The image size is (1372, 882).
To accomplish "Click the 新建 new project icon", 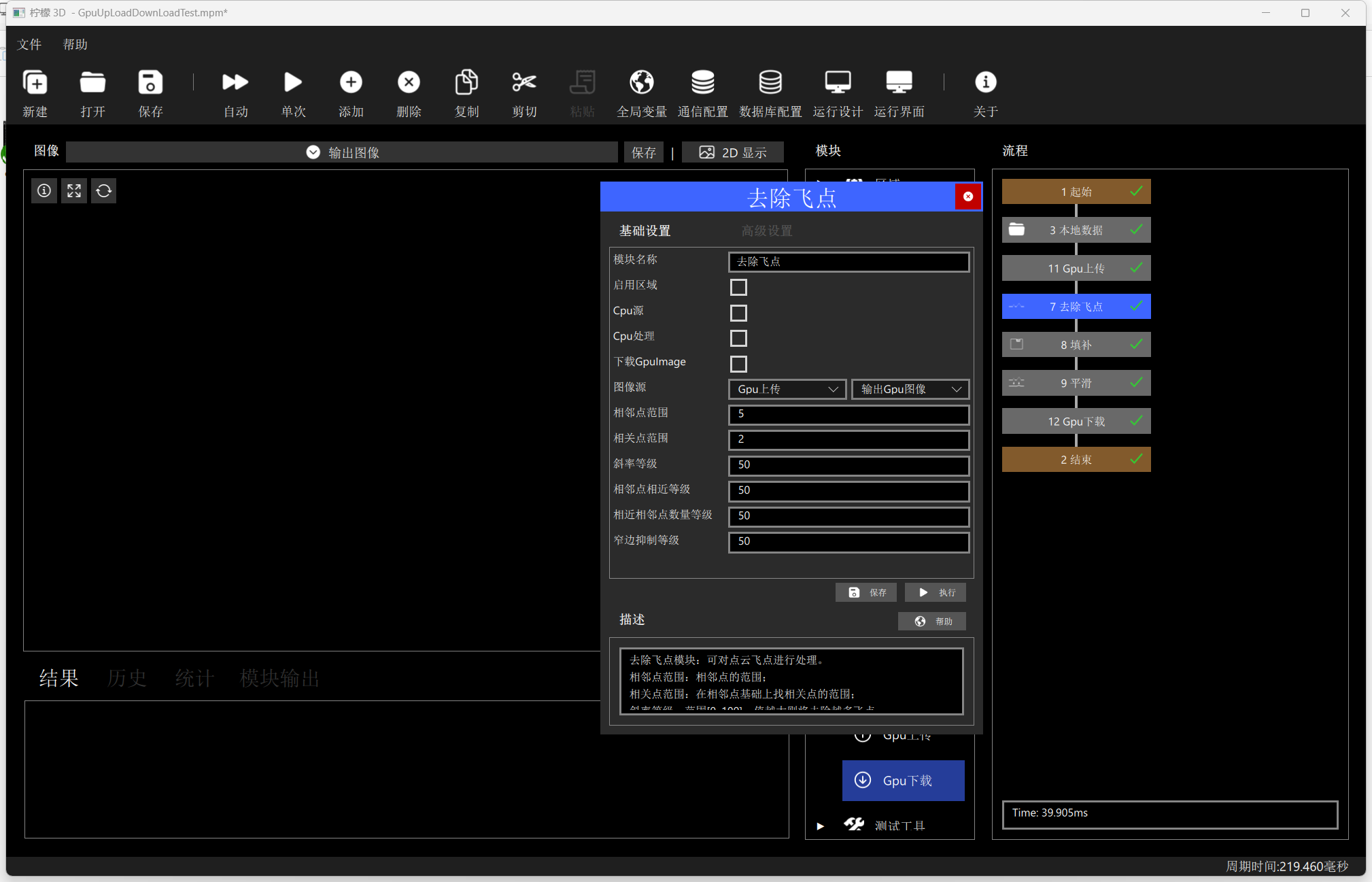I will (35, 82).
